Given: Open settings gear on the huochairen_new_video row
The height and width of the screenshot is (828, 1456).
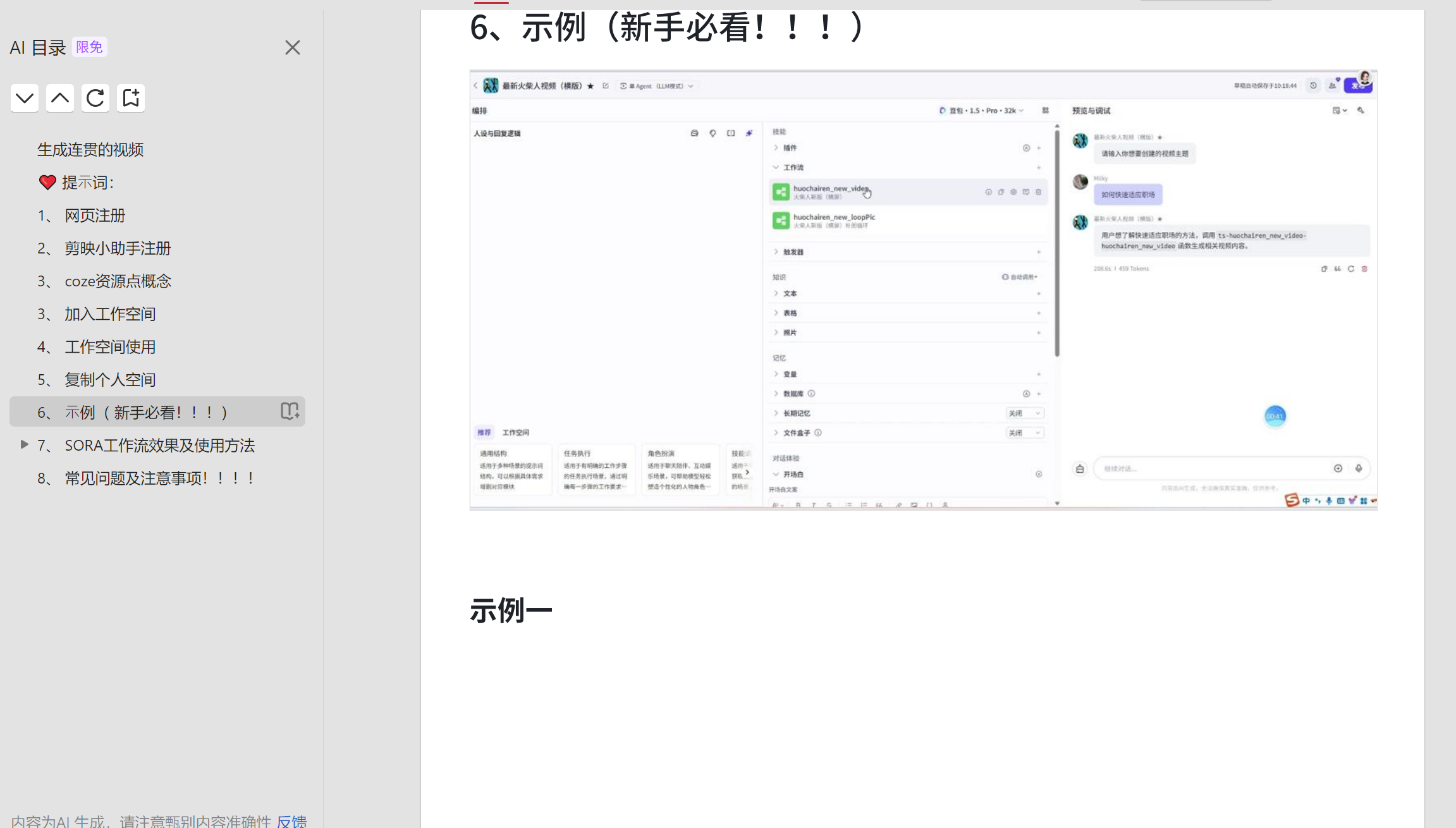Looking at the screenshot, I should tap(1013, 192).
